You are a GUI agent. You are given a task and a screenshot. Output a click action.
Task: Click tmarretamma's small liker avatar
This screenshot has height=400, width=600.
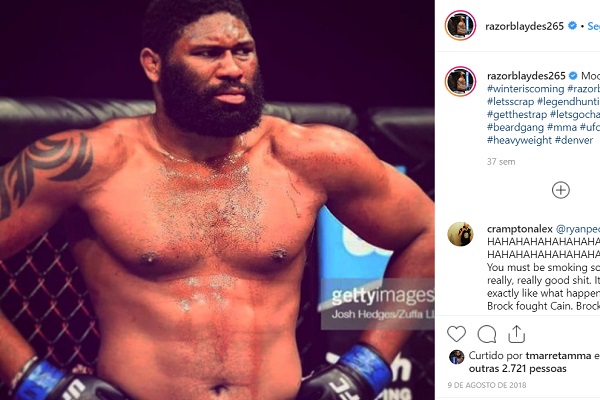coord(456,357)
